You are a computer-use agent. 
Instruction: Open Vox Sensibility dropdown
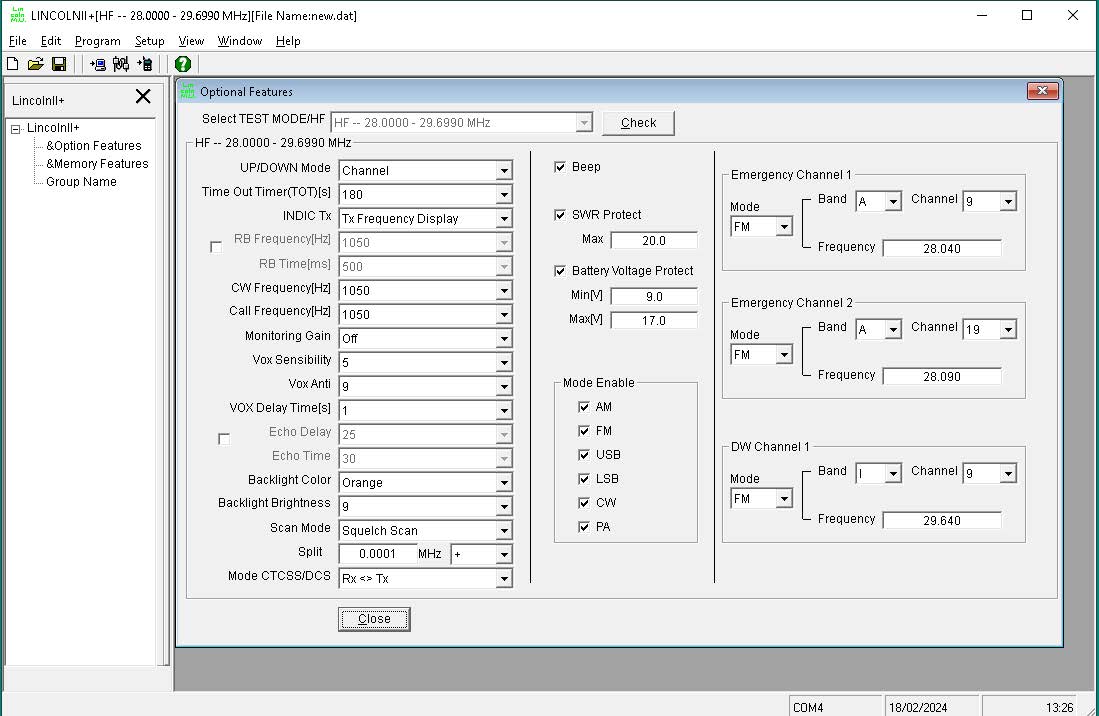(x=504, y=362)
